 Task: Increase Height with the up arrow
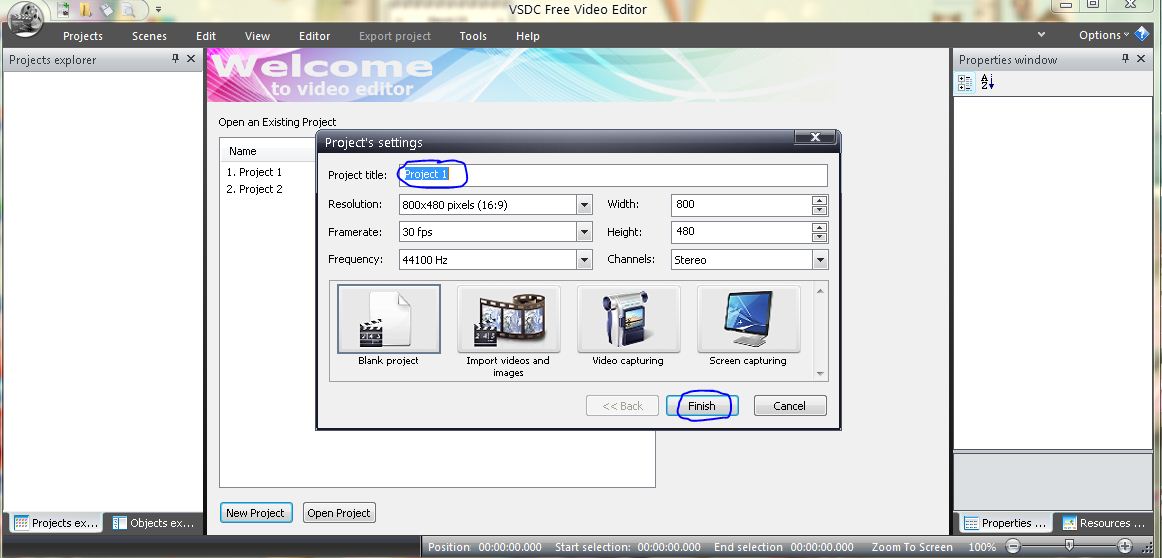tap(819, 227)
